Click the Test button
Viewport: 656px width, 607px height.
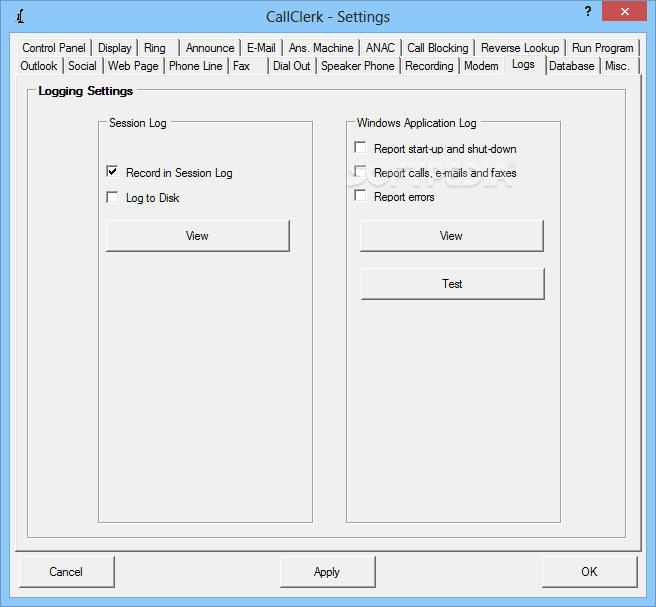[452, 284]
